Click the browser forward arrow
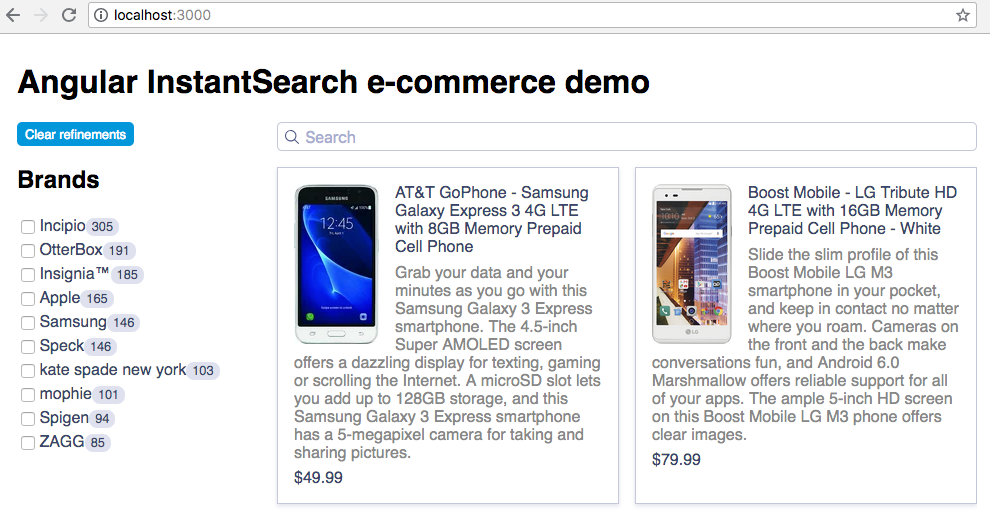Viewport: 990px width, 520px height. tap(41, 15)
